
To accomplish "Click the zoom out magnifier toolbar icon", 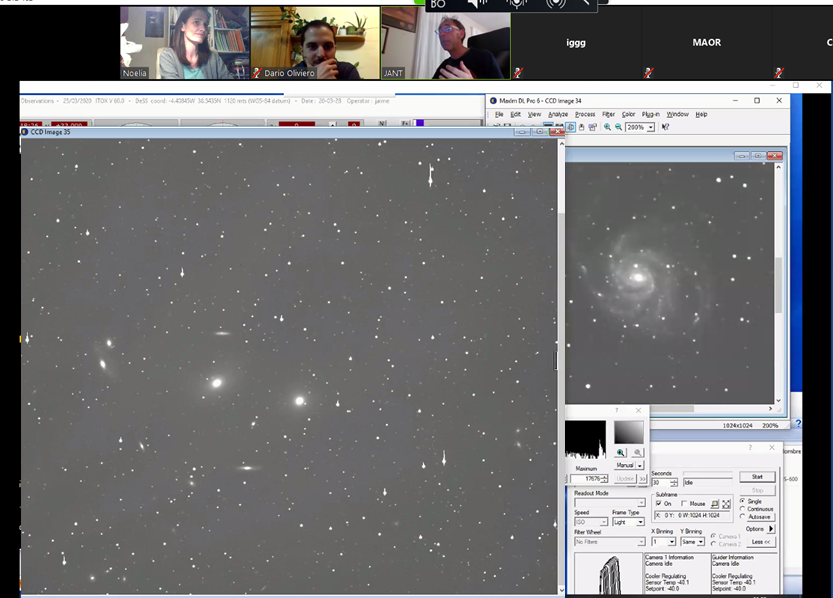I will pos(618,127).
